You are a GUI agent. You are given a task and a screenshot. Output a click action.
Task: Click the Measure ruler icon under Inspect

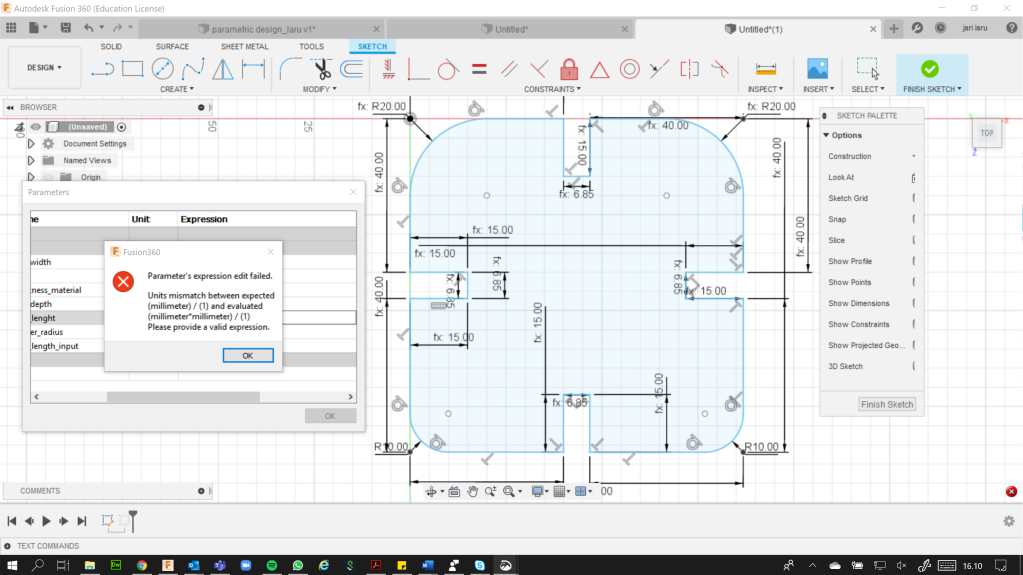766,69
